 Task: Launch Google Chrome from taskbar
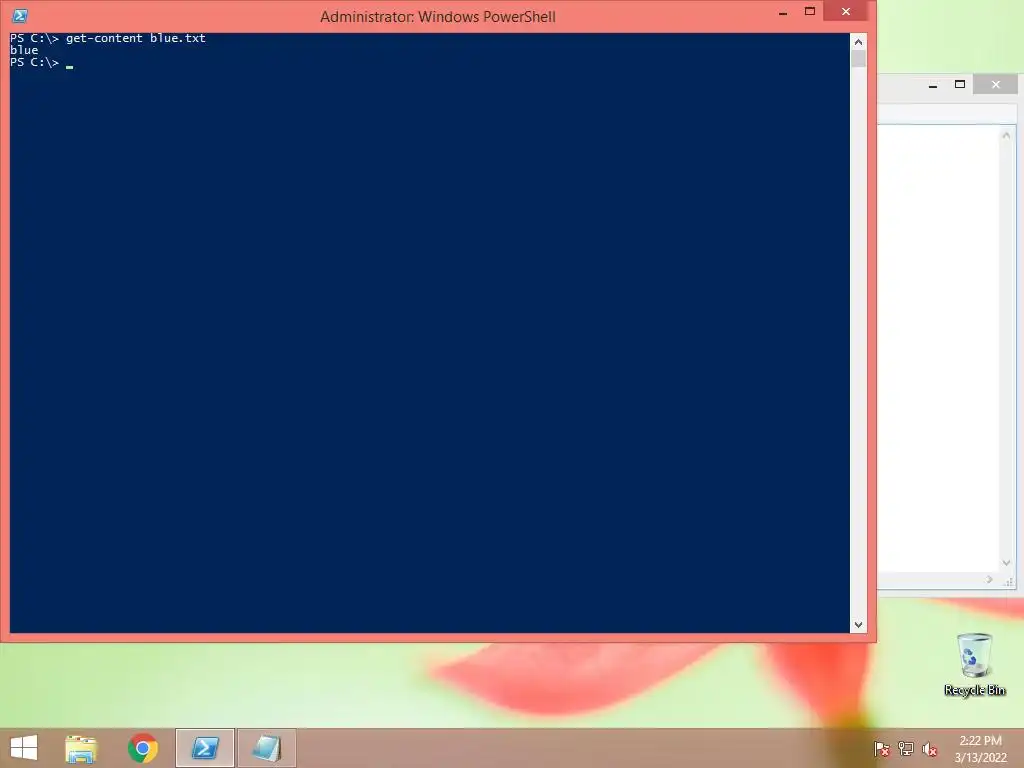[x=143, y=748]
